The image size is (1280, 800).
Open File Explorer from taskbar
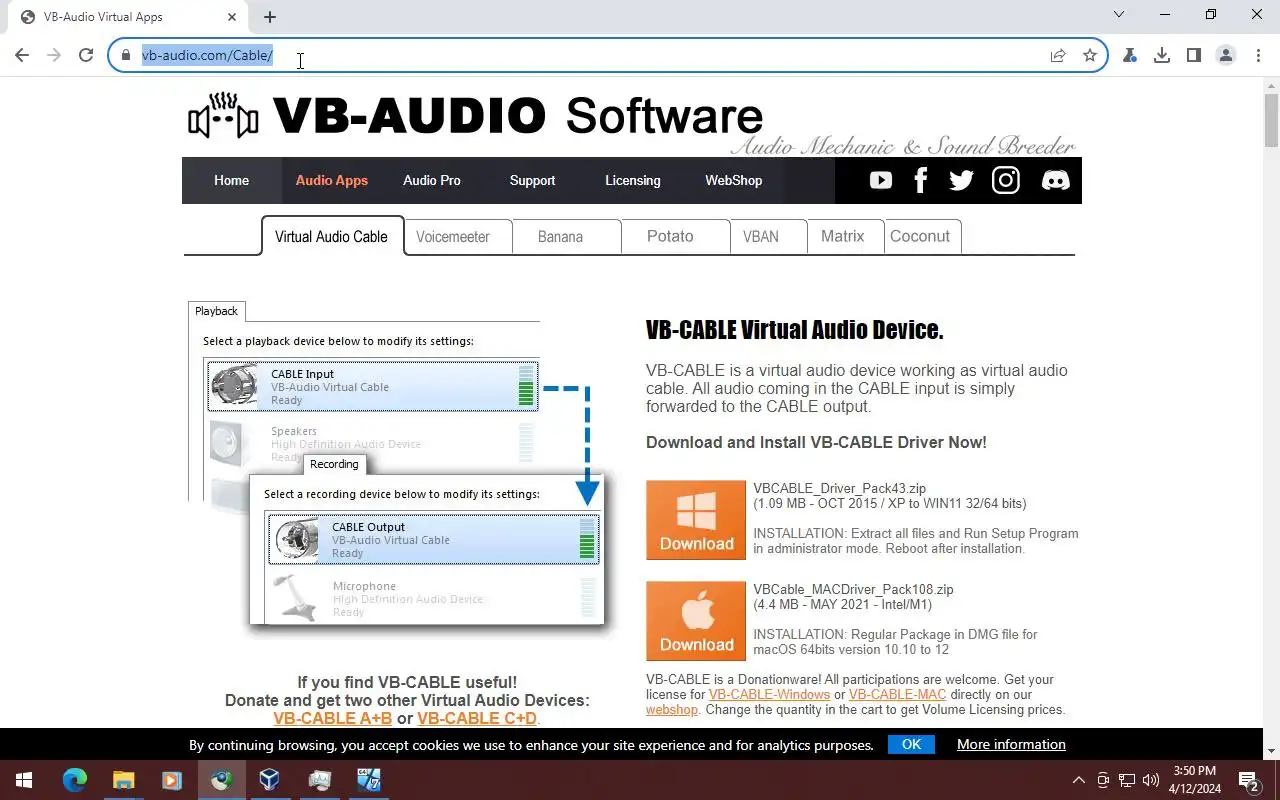coord(123,780)
